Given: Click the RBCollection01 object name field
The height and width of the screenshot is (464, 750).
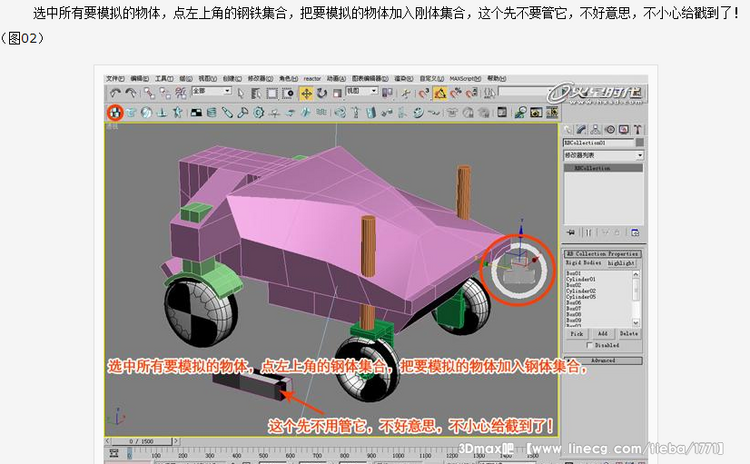Looking at the screenshot, I should tap(599, 143).
